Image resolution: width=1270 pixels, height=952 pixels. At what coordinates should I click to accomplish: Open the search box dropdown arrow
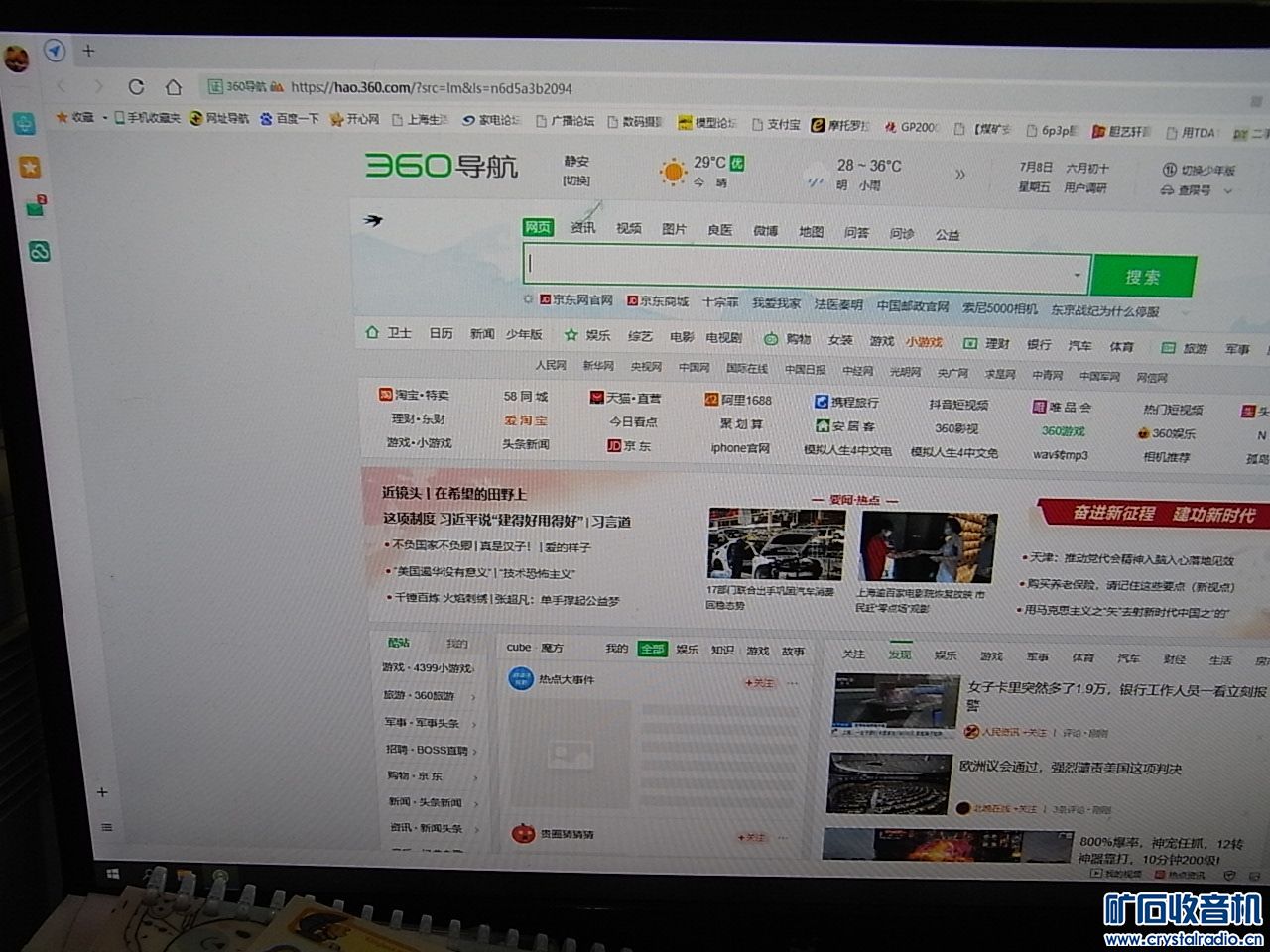pyautogui.click(x=1078, y=275)
